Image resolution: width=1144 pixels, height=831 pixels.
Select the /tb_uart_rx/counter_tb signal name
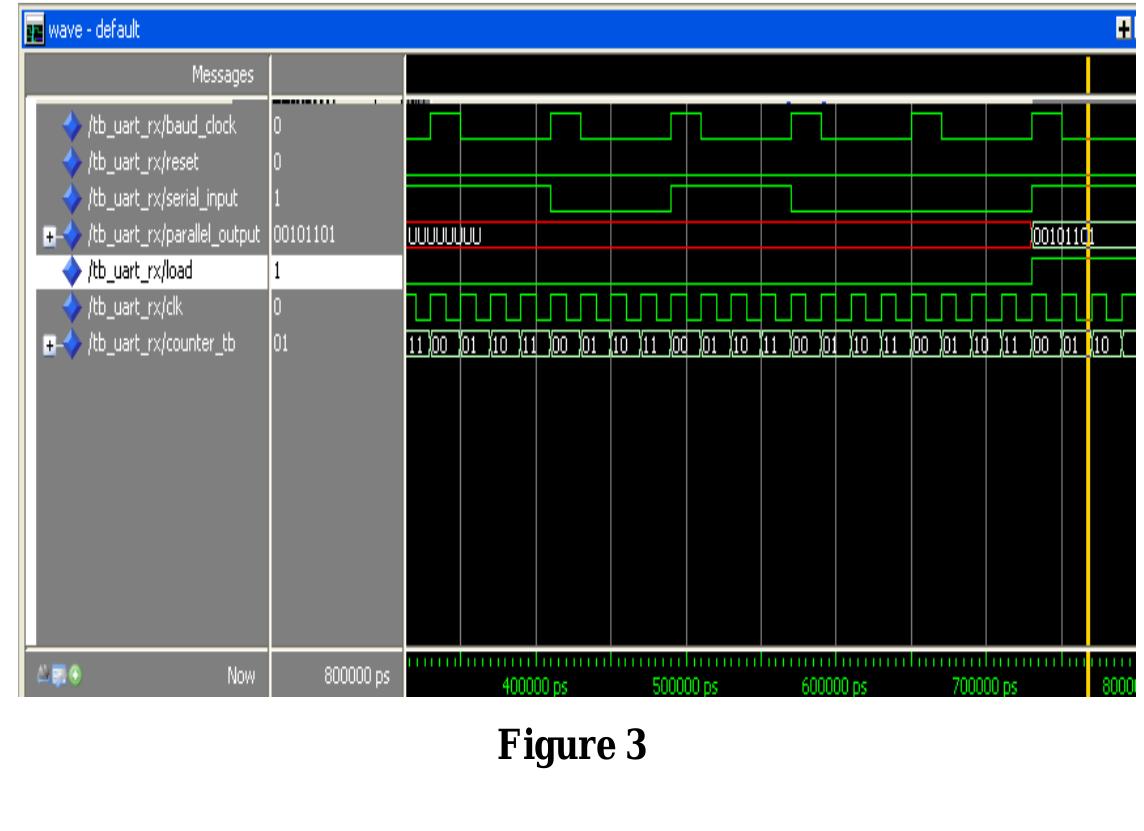[x=161, y=344]
